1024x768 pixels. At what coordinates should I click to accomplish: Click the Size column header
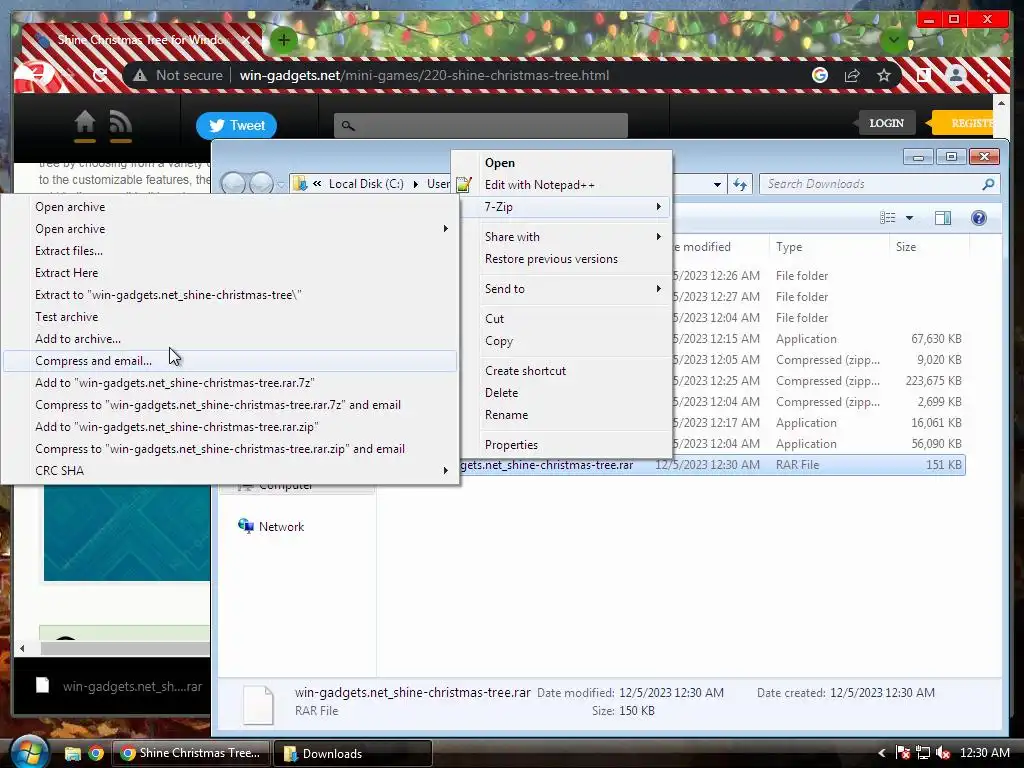click(x=929, y=247)
